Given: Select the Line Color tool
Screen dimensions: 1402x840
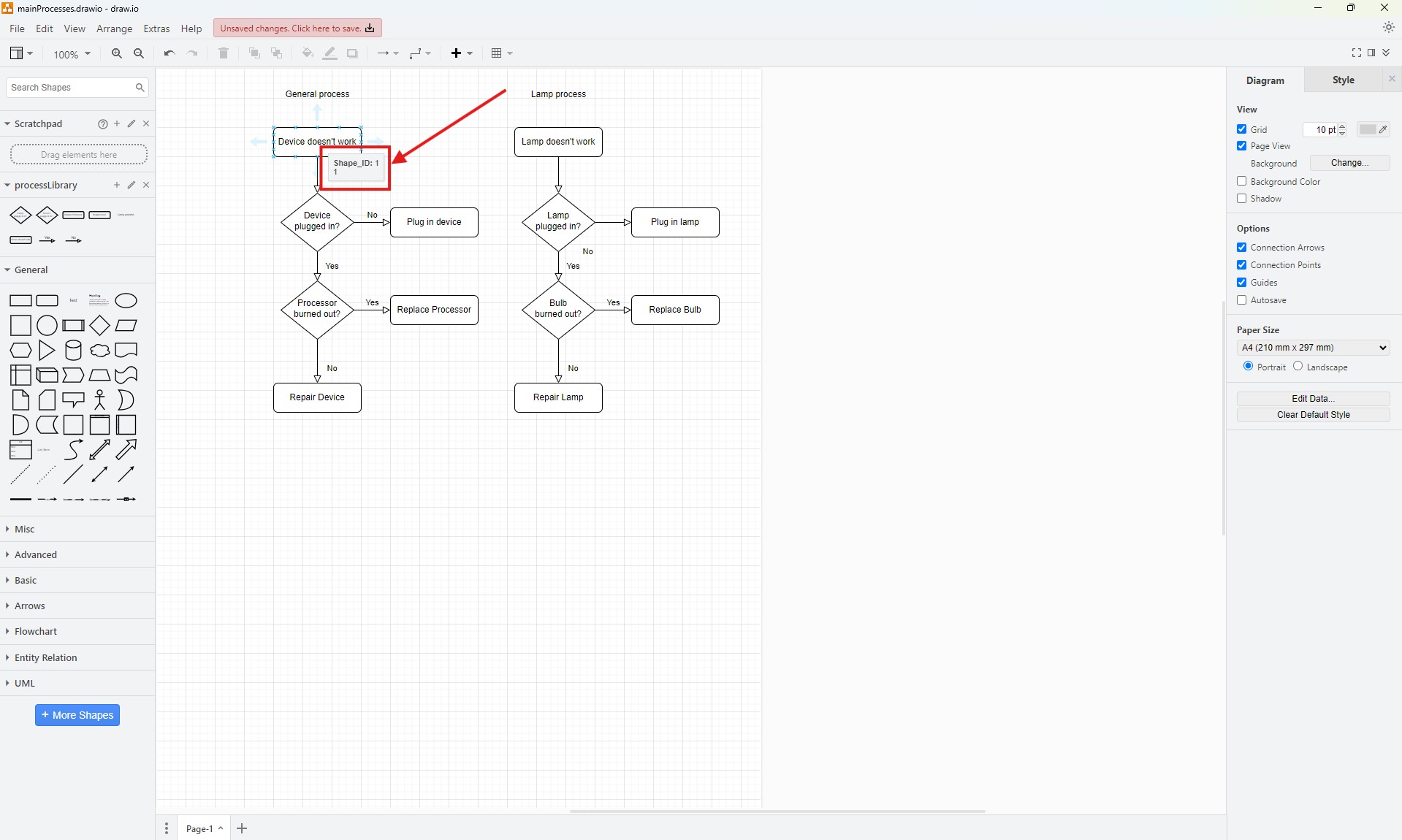Looking at the screenshot, I should (329, 53).
